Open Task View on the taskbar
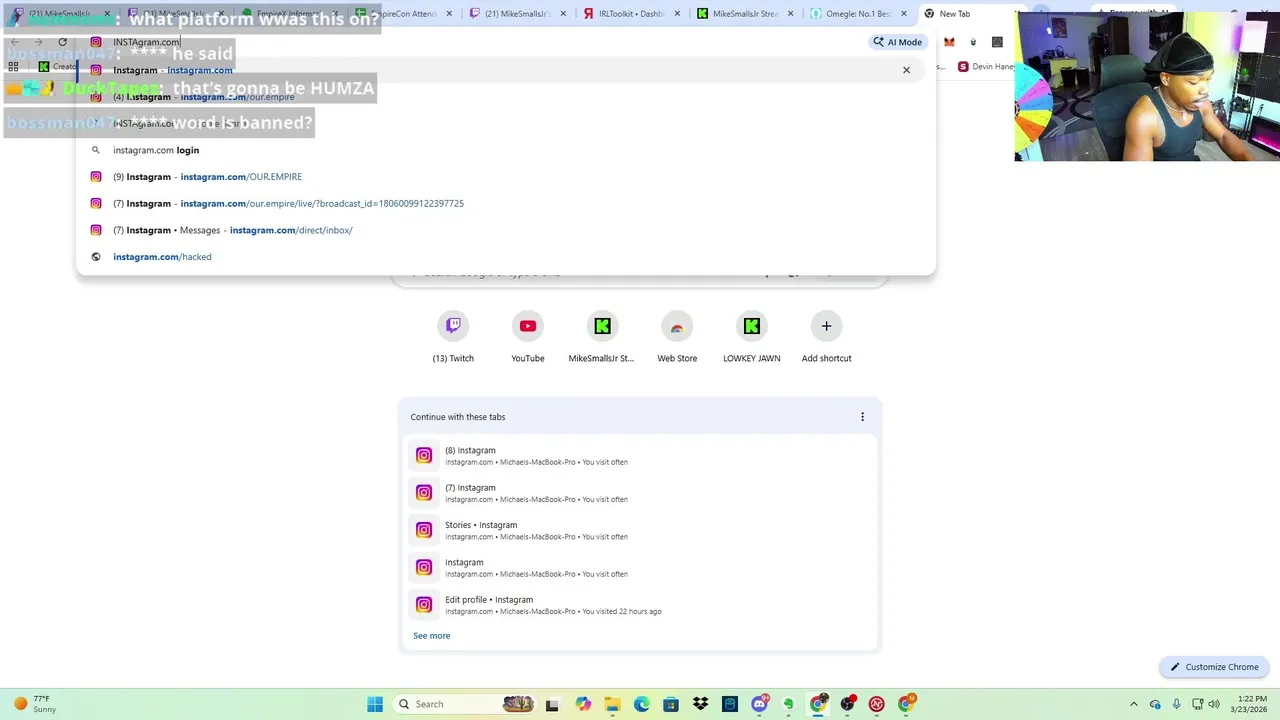 552,704
